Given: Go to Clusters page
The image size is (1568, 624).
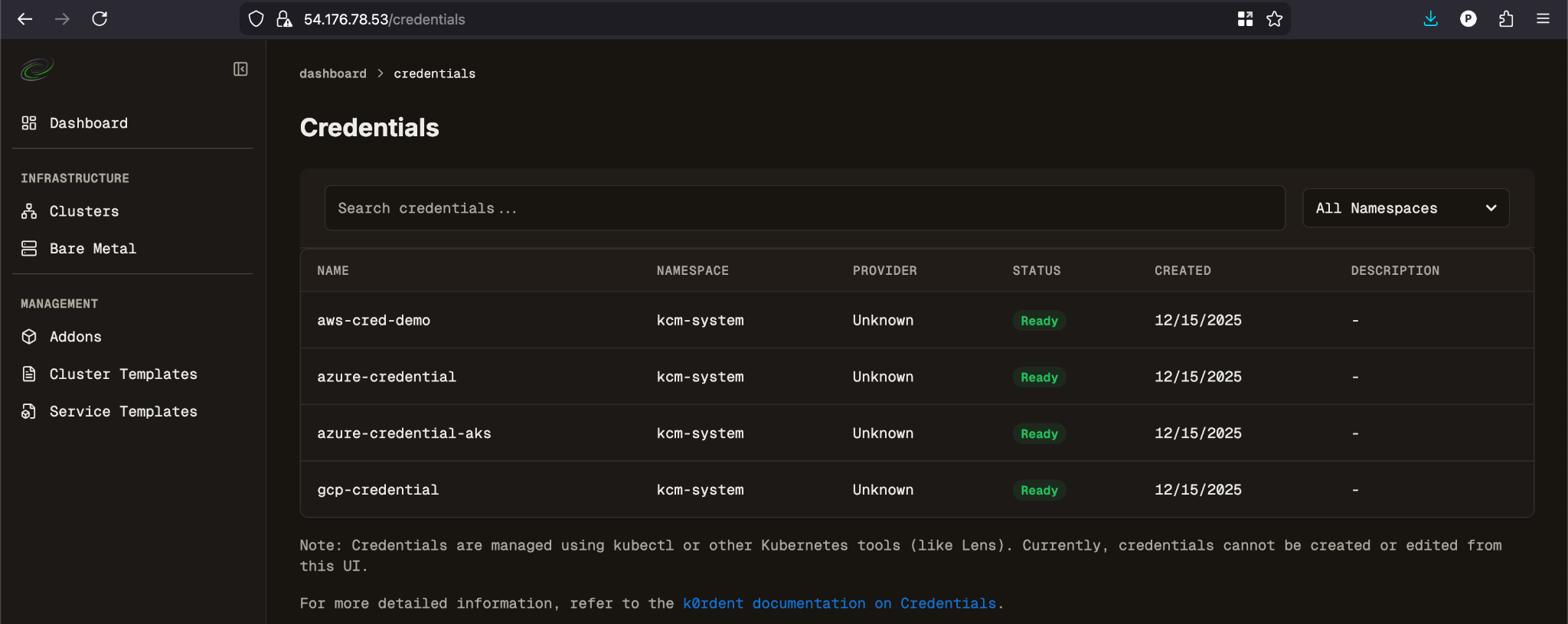Looking at the screenshot, I should pyautogui.click(x=83, y=211).
